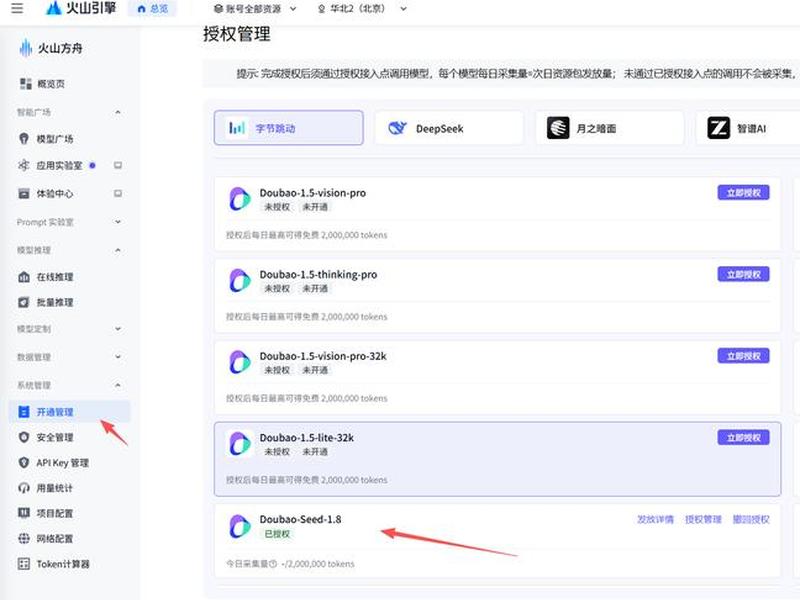
Task: Click the Token计算器 calculator icon
Action: pos(24,564)
